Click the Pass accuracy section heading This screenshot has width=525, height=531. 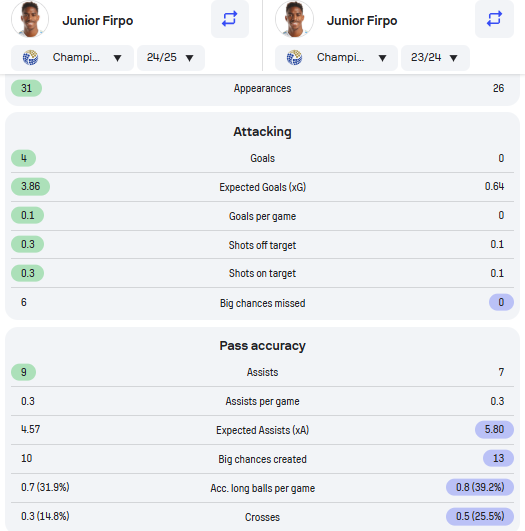point(262,346)
